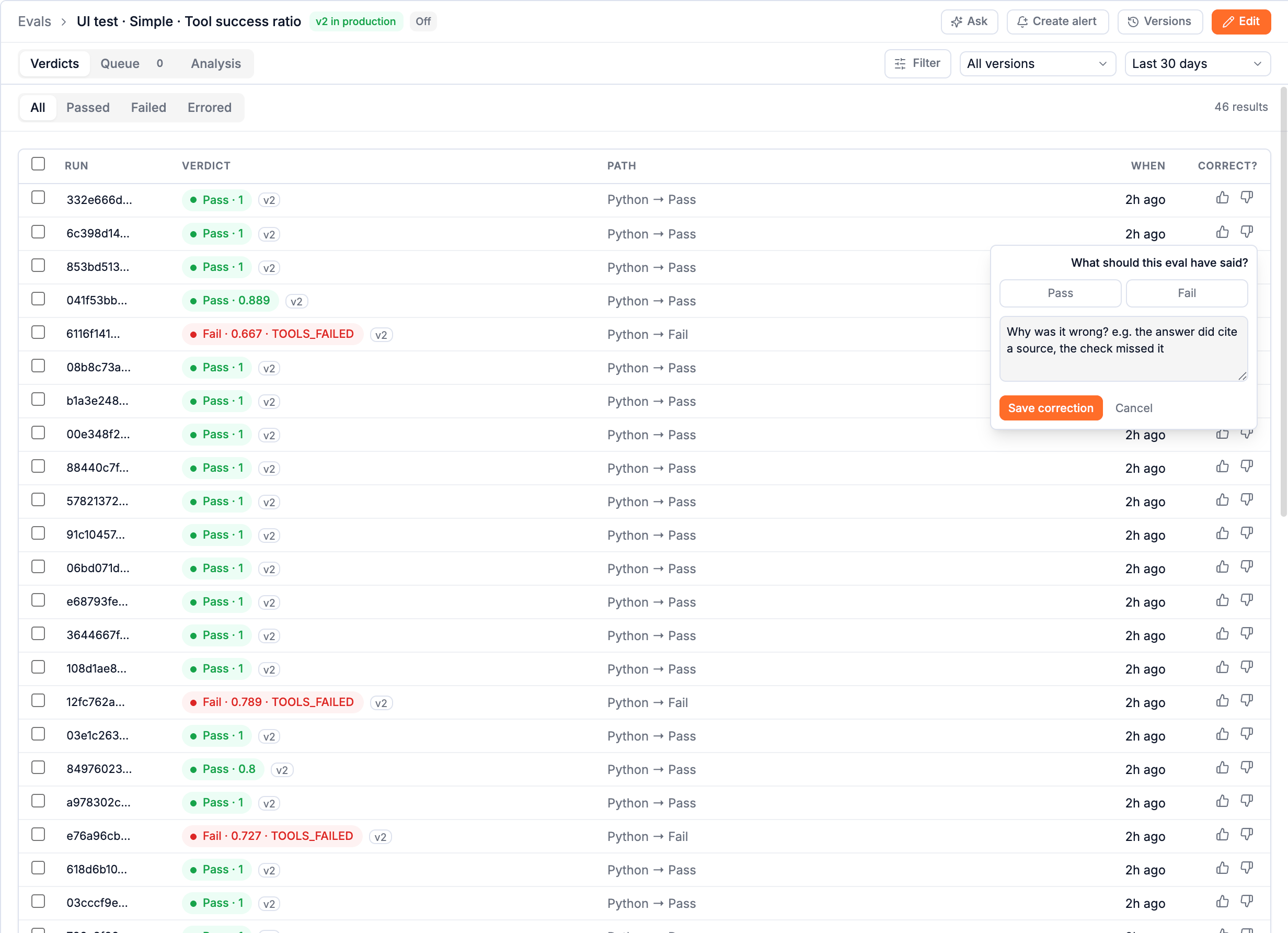The width and height of the screenshot is (1288, 933).
Task: Thumbs down the 84976023 run
Action: [1247, 768]
